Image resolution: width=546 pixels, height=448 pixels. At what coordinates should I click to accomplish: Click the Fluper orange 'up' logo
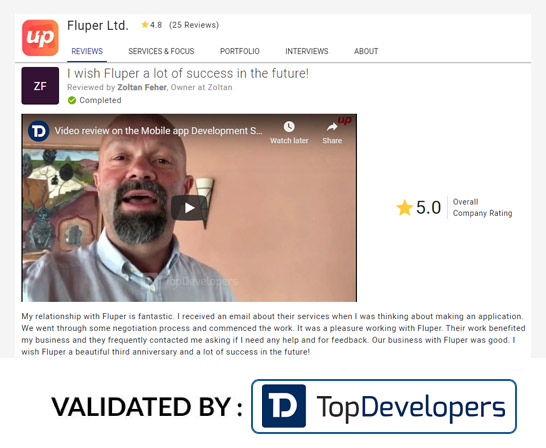(x=40, y=38)
